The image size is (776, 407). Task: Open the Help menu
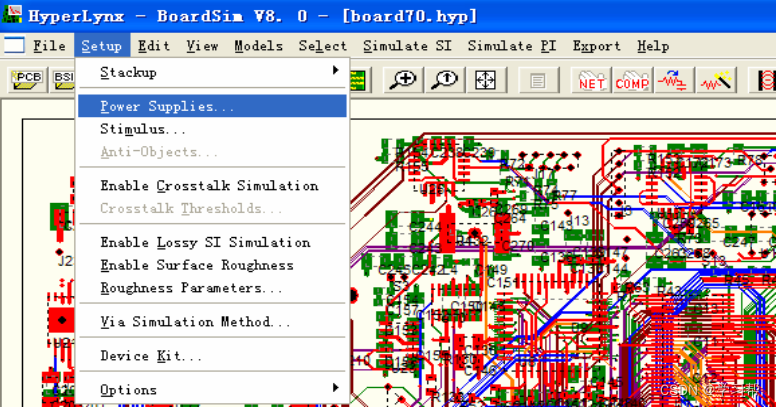(653, 46)
